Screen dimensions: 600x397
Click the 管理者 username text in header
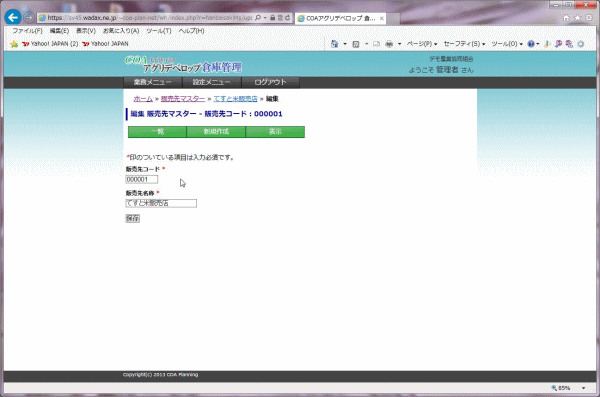(x=447, y=70)
